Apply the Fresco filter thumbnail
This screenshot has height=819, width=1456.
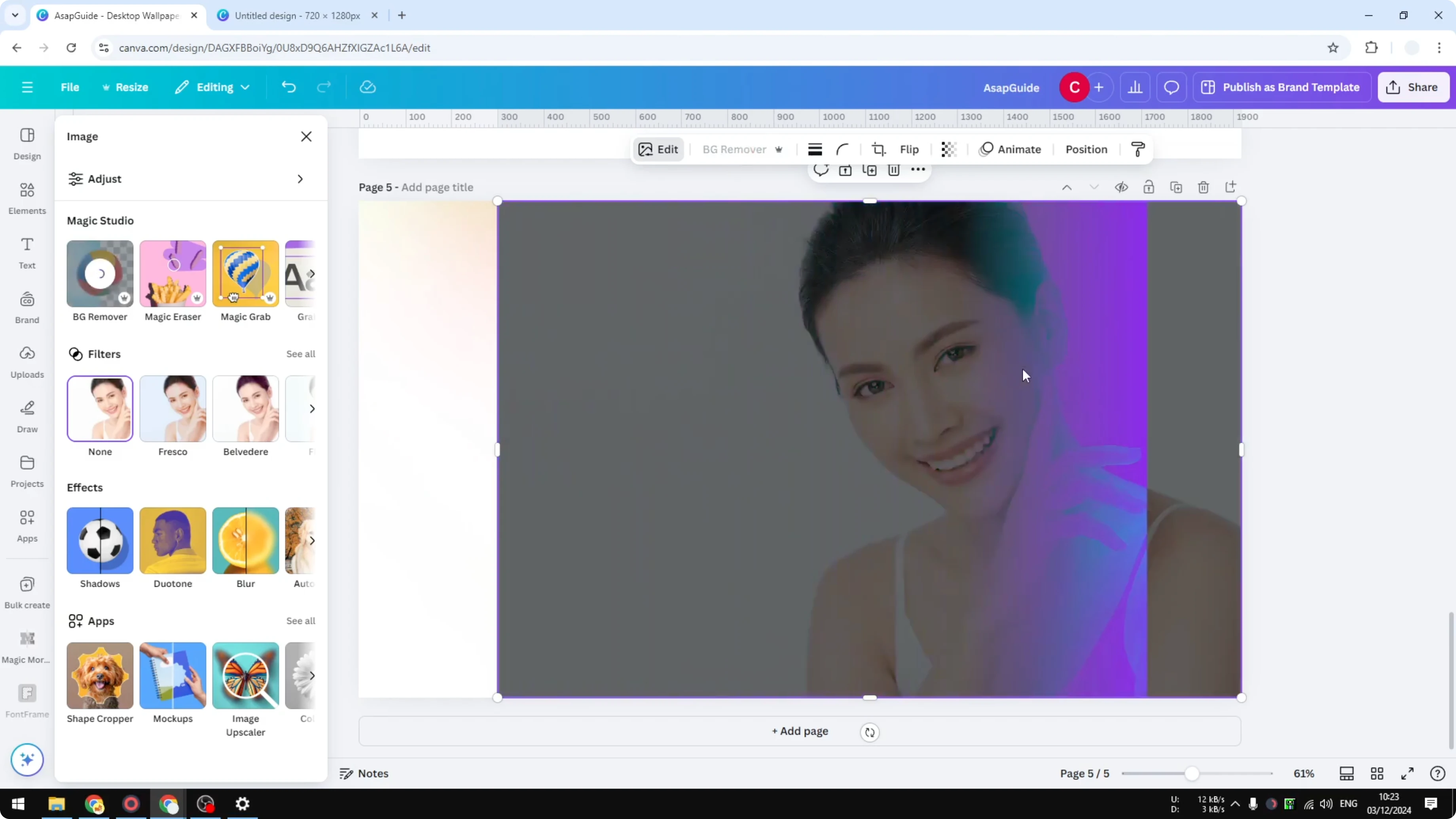[173, 408]
